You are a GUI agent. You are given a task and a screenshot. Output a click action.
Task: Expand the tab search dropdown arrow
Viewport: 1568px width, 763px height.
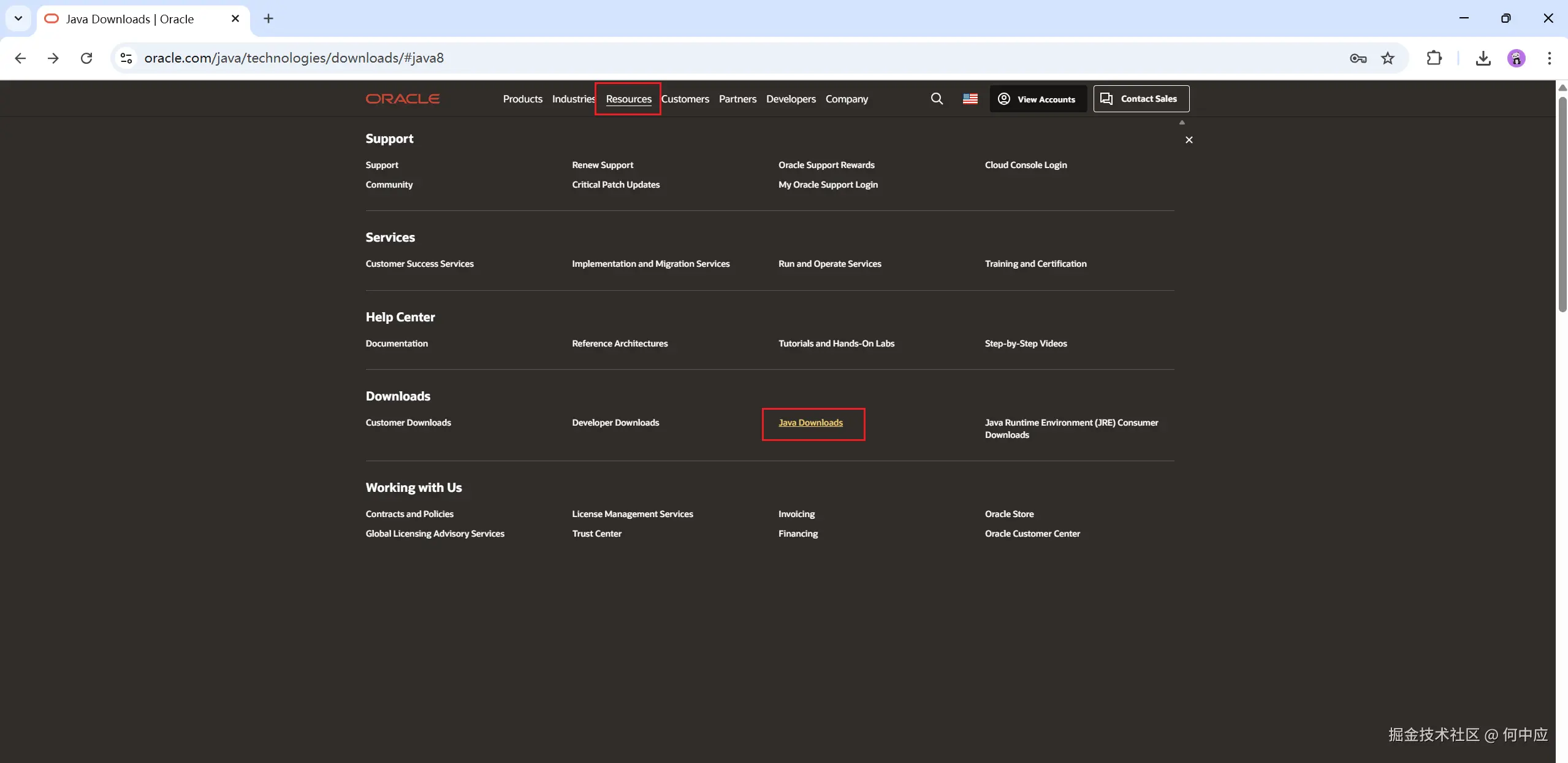coord(18,18)
